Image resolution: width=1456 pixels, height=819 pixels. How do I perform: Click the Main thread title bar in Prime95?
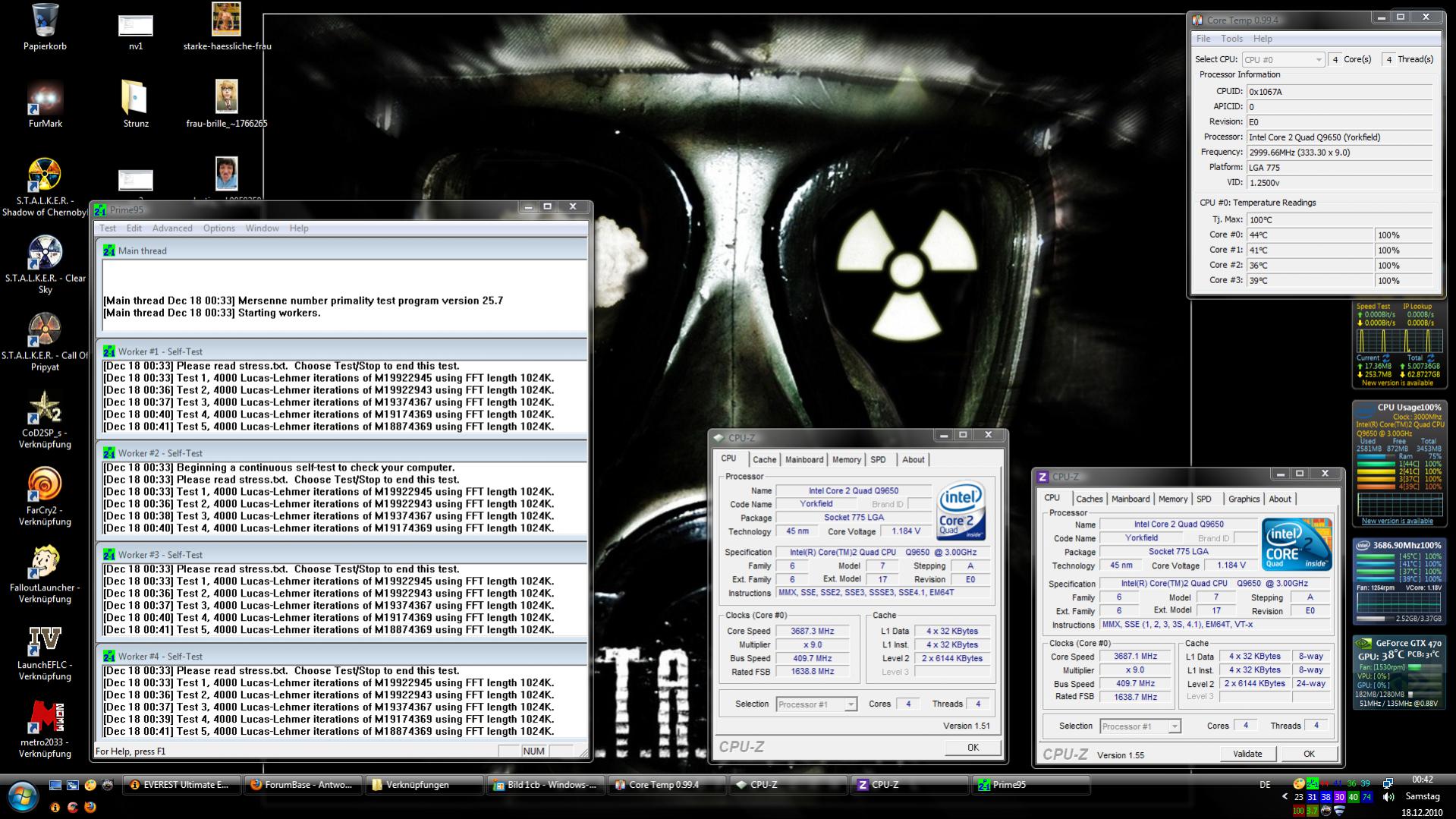341,250
